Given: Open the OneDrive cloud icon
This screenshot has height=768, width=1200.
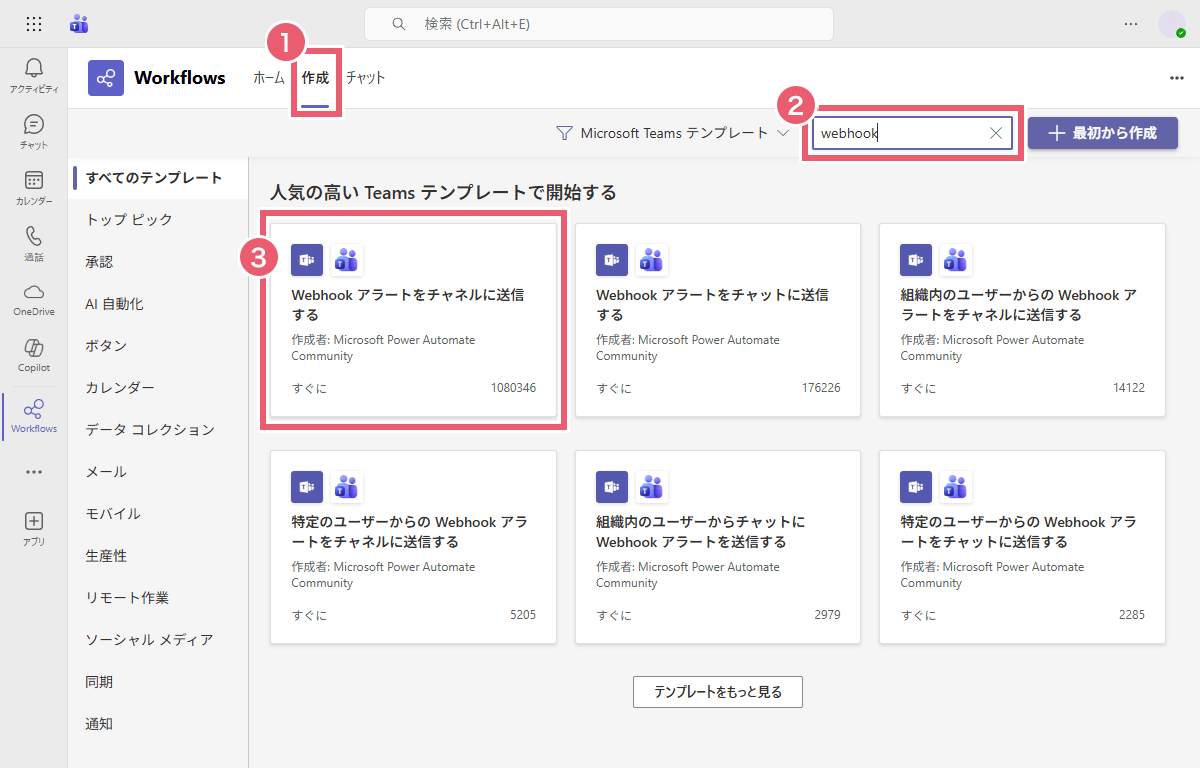Looking at the screenshot, I should [34, 293].
